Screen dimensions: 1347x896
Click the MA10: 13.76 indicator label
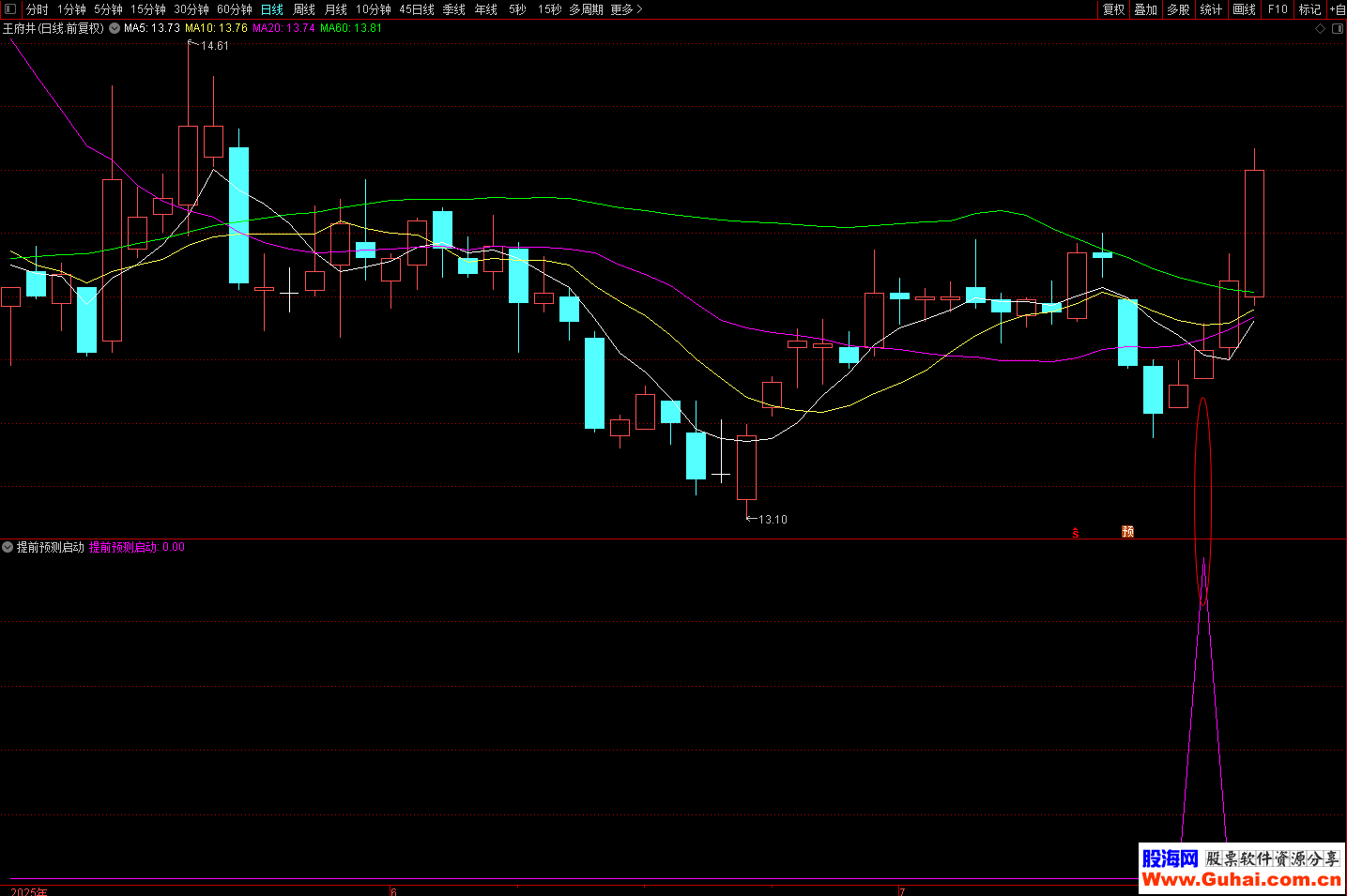(217, 28)
